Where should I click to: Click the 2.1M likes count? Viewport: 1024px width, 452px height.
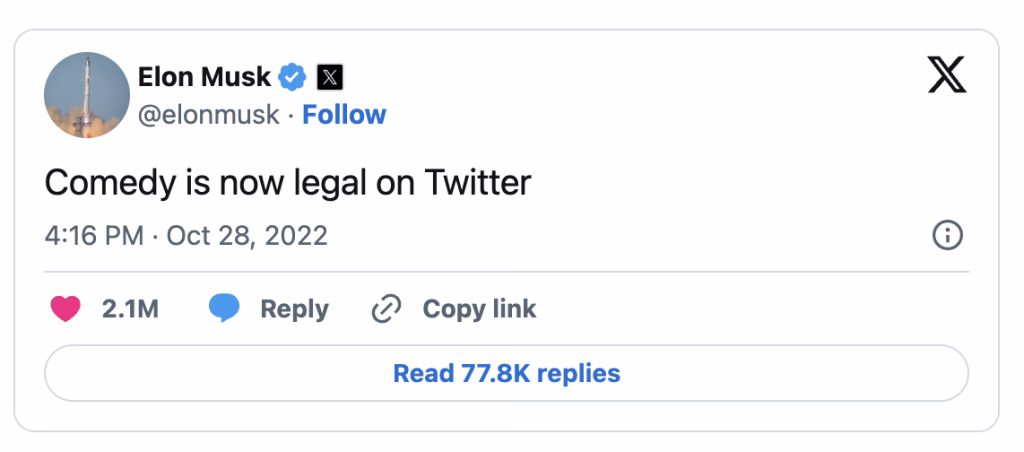pos(130,309)
